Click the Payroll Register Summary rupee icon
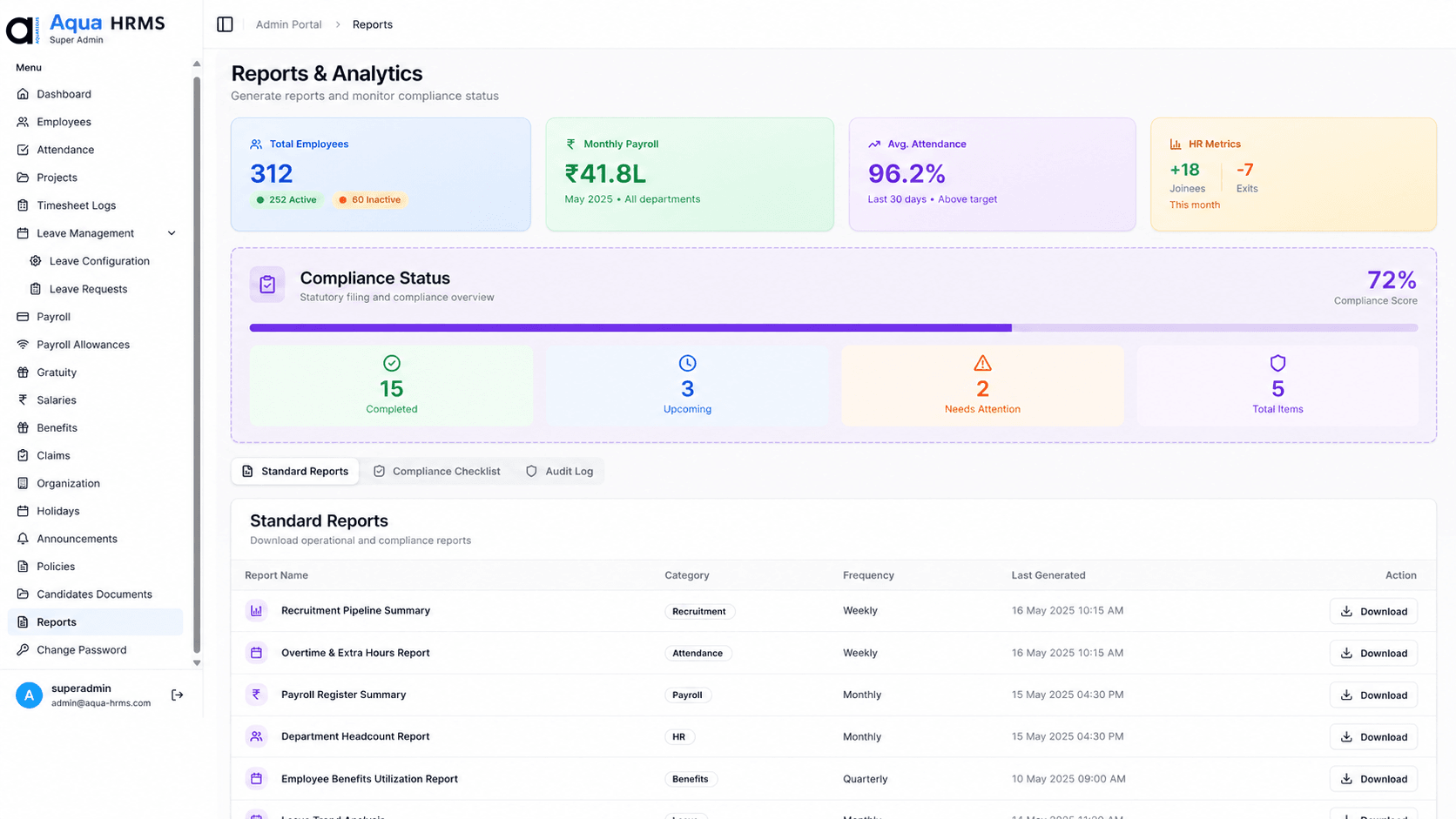Image resolution: width=1456 pixels, height=819 pixels. [256, 695]
